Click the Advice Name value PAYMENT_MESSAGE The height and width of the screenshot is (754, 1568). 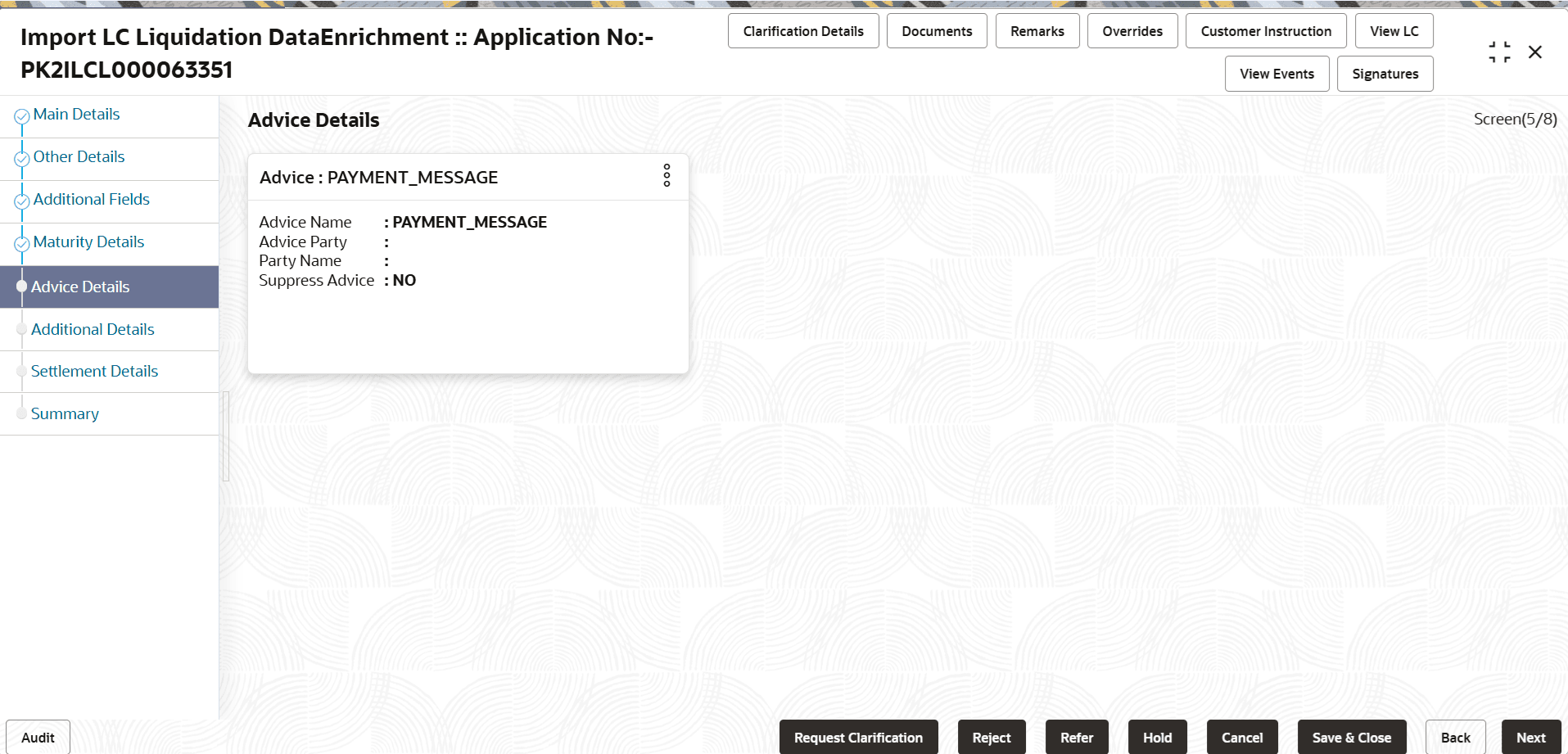(470, 222)
